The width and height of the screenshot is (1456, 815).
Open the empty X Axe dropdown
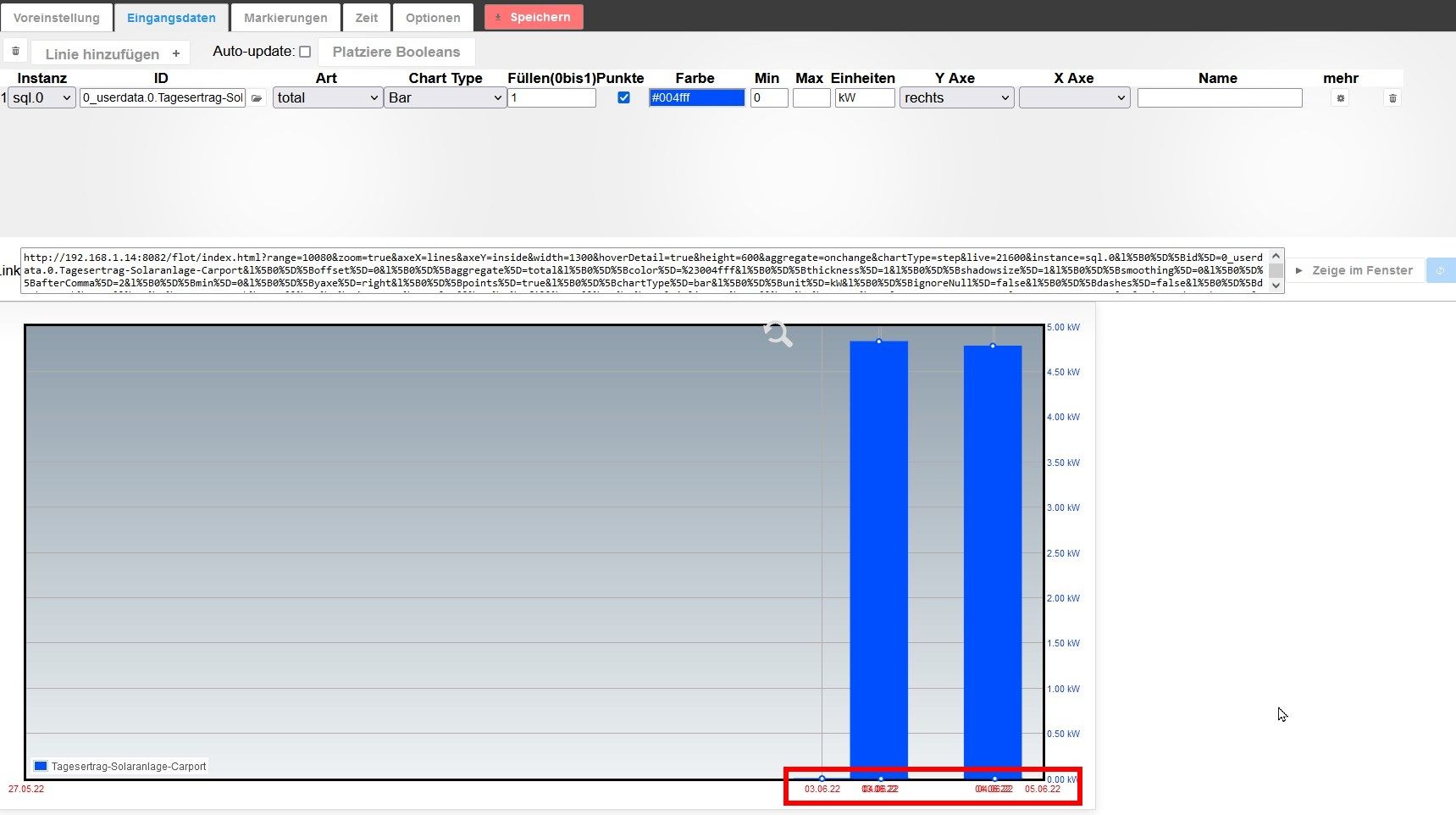(1074, 97)
